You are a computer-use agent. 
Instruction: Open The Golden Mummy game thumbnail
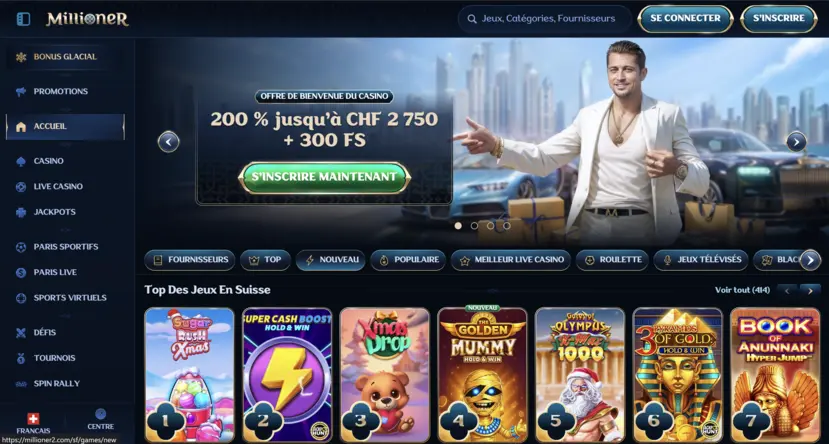[x=482, y=375]
